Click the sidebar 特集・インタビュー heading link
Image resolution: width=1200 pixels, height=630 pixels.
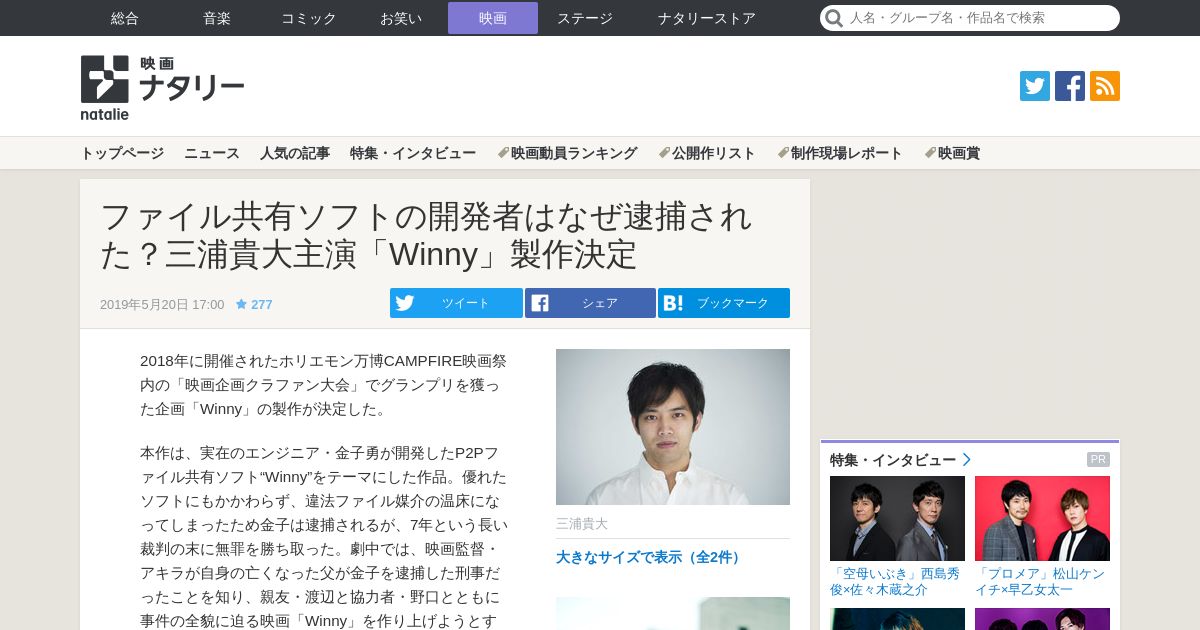tap(893, 460)
